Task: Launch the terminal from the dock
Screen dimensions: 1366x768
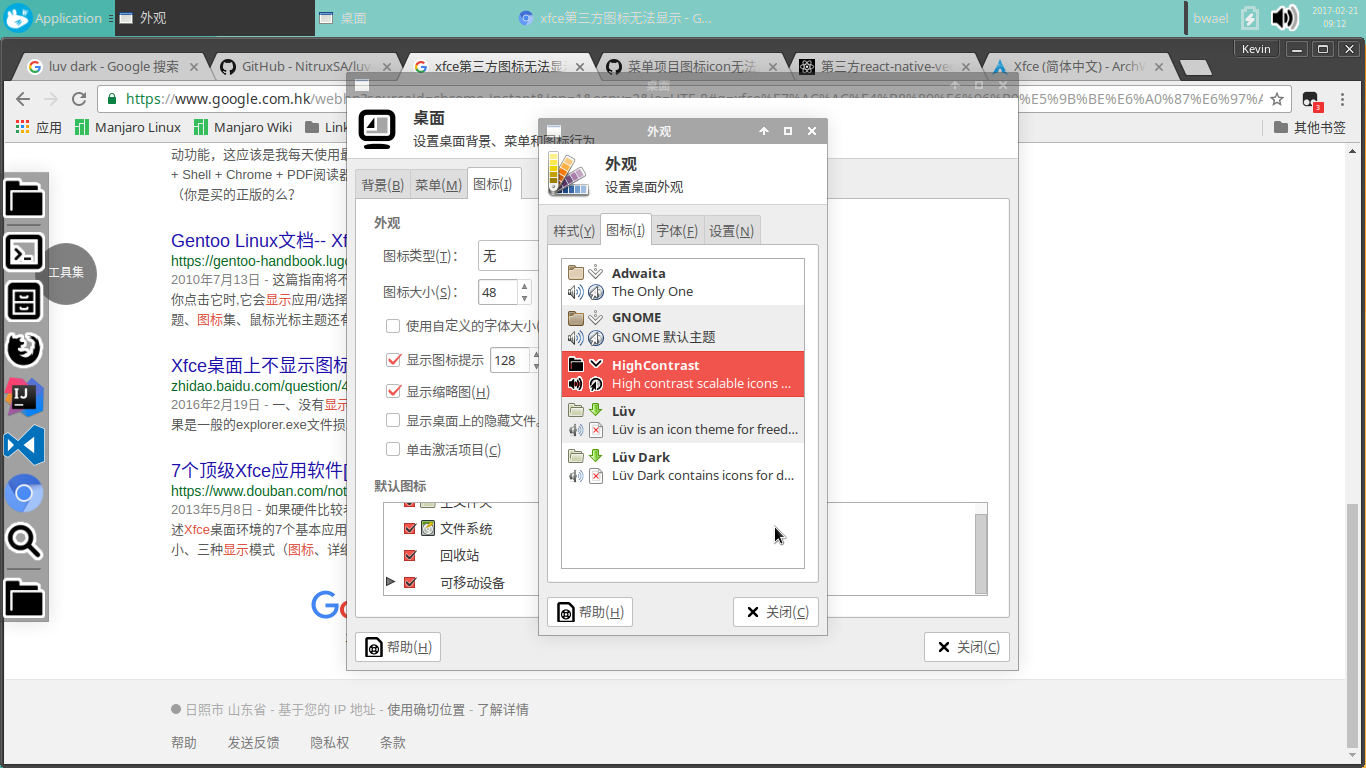Action: pos(25,251)
